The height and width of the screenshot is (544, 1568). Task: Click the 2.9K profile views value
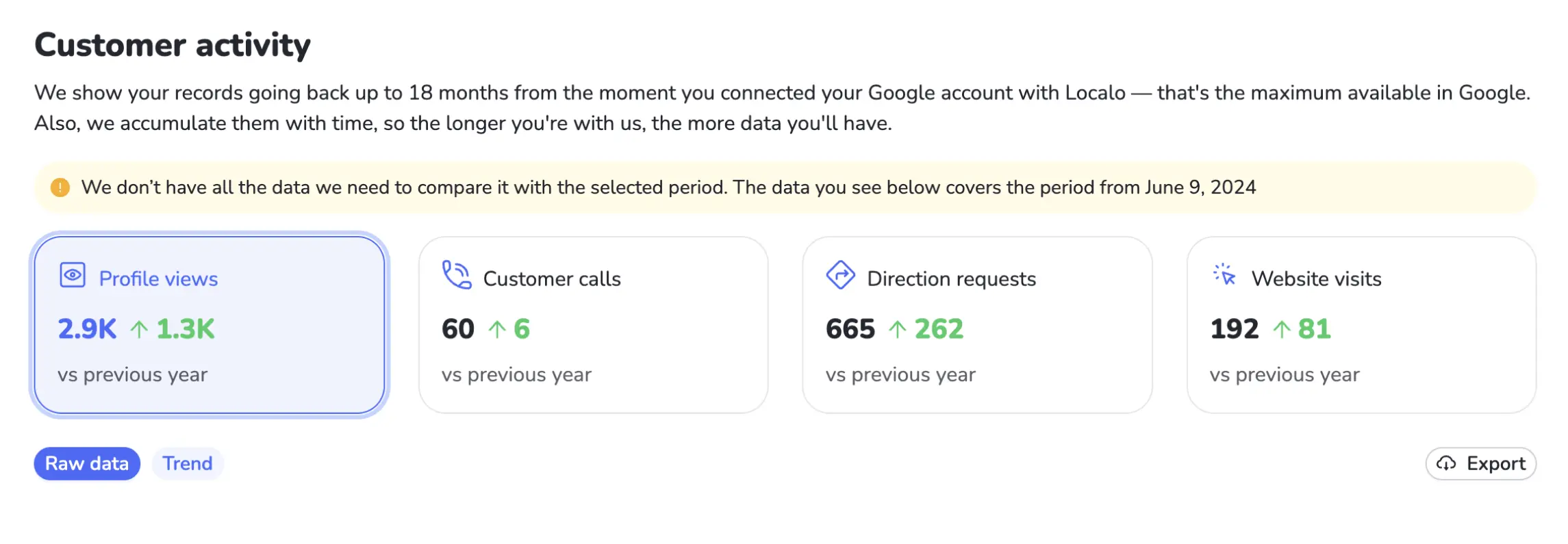pyautogui.click(x=86, y=328)
